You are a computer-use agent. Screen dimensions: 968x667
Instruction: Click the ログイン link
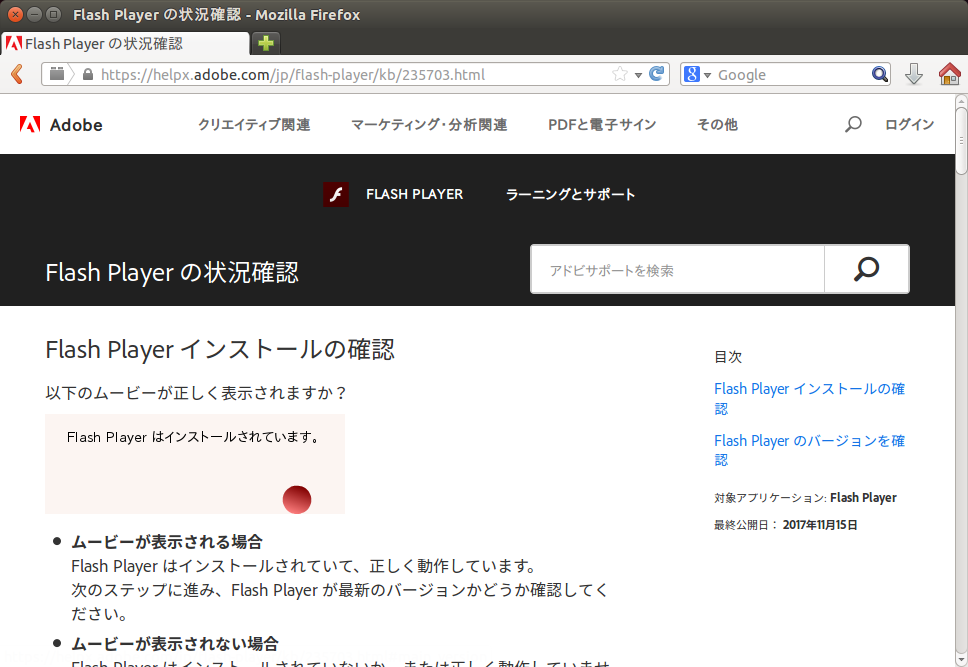click(x=909, y=125)
